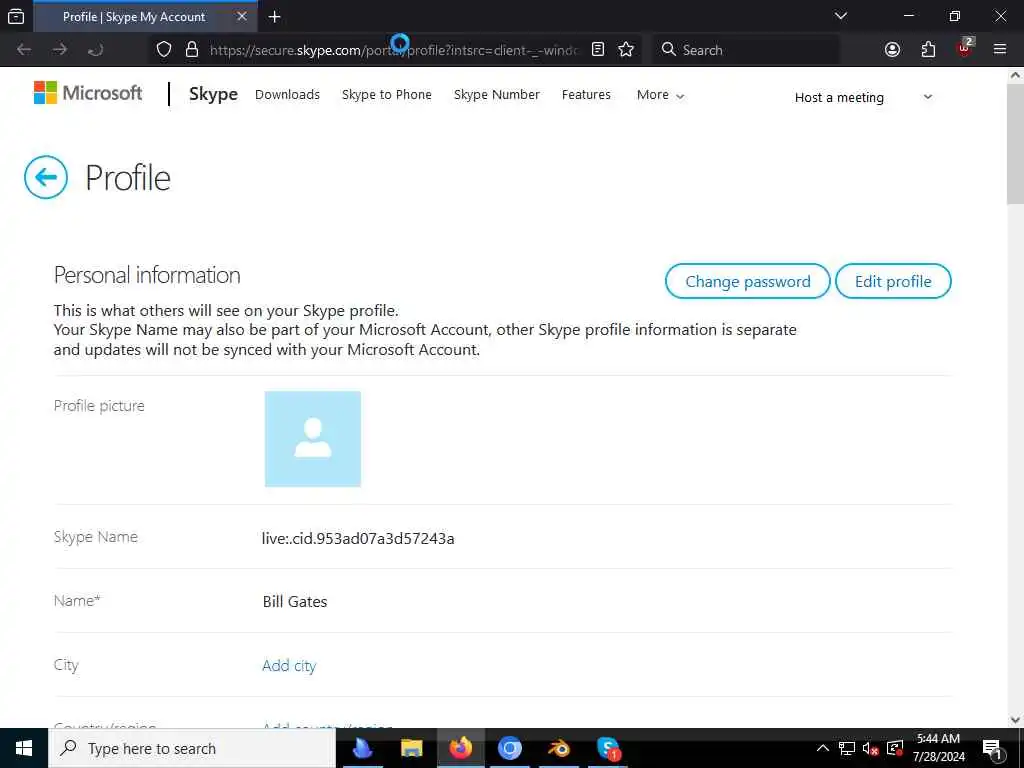1024x768 pixels.
Task: Open the Downloads menu item
Action: pyautogui.click(x=287, y=95)
